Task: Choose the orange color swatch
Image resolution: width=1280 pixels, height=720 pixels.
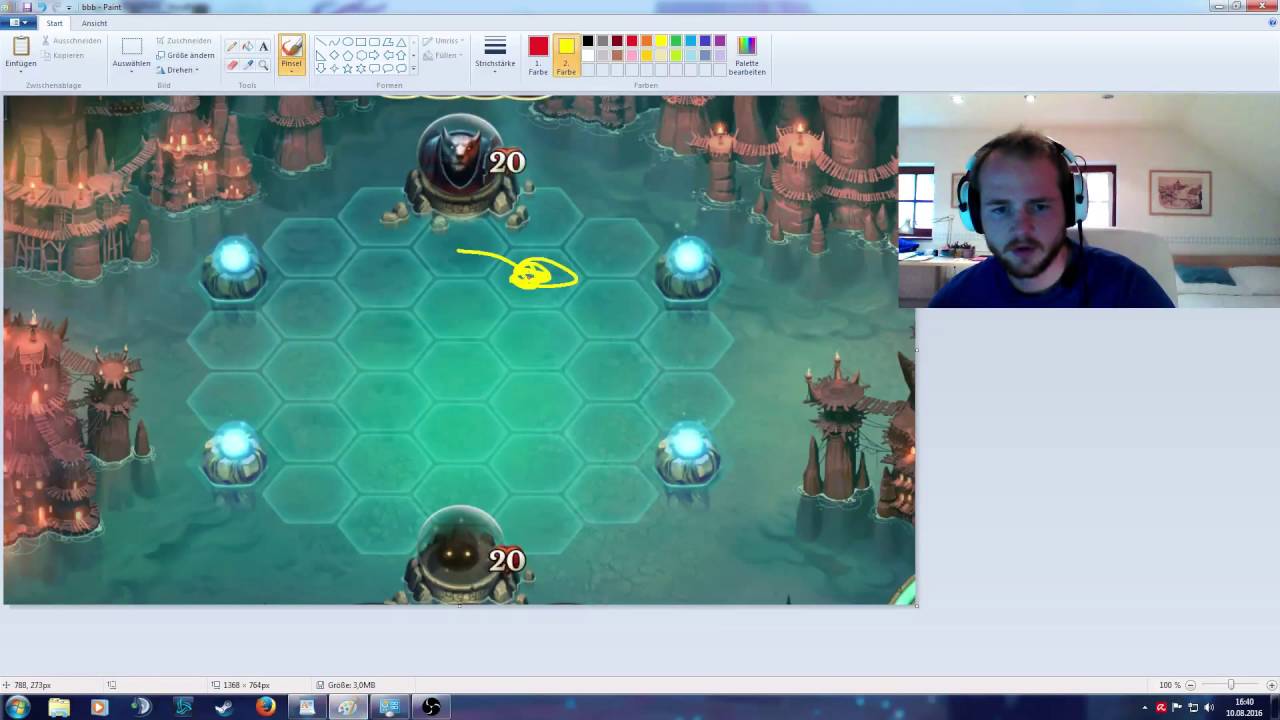Action: pyautogui.click(x=646, y=41)
